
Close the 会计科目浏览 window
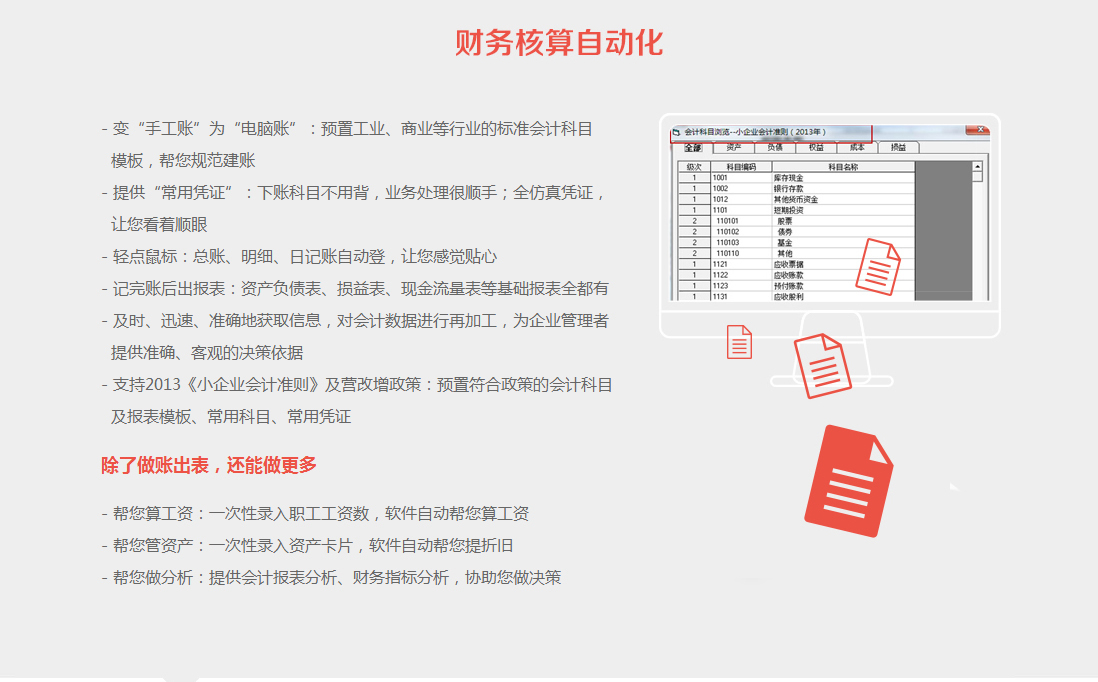coord(982,131)
